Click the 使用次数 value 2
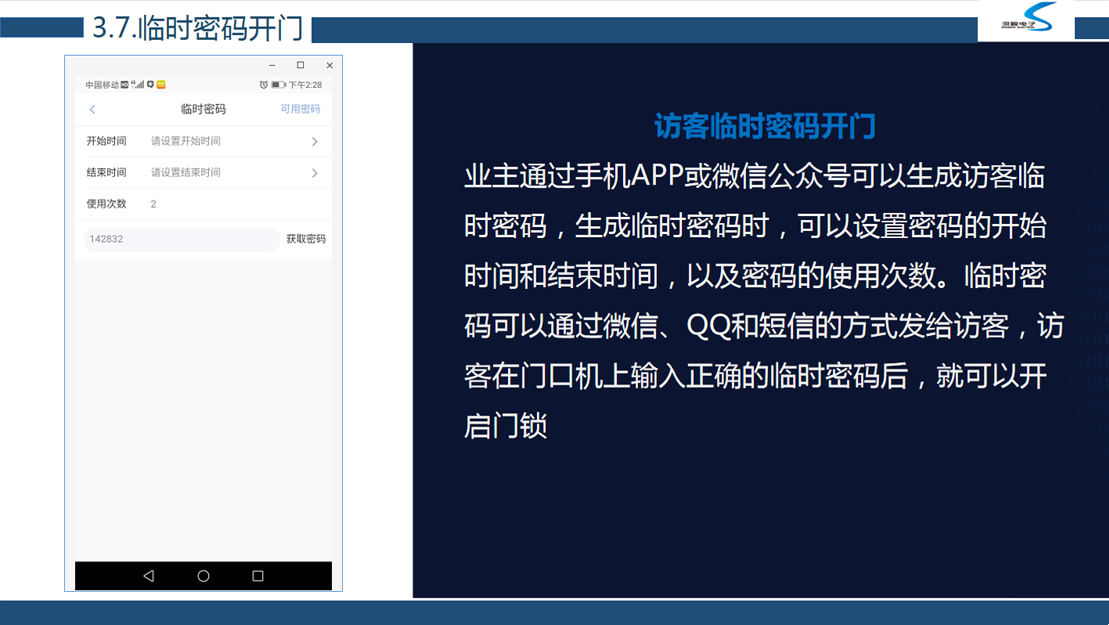1109x625 pixels. pos(154,204)
